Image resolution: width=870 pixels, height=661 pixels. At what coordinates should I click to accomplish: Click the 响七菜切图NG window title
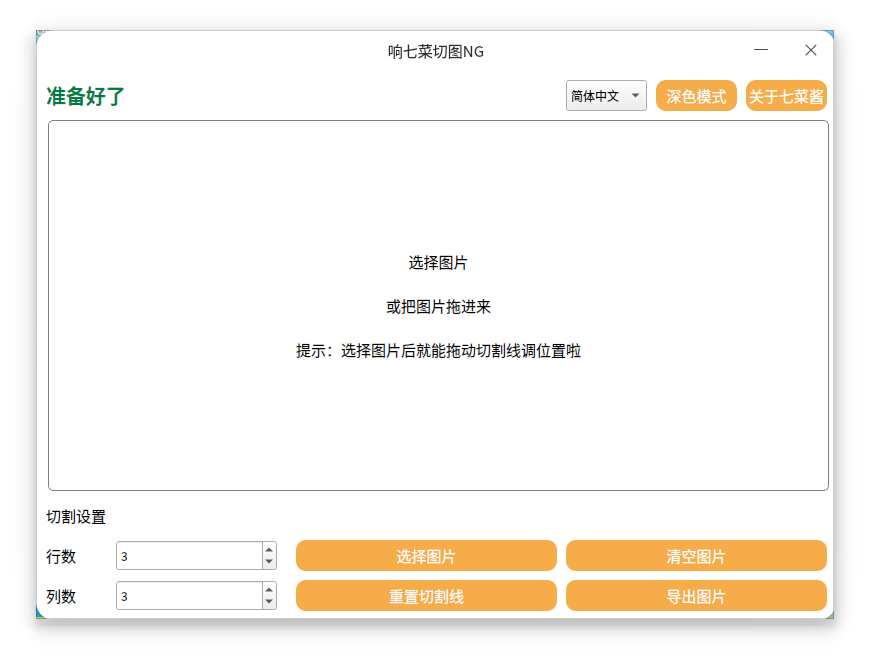click(436, 52)
